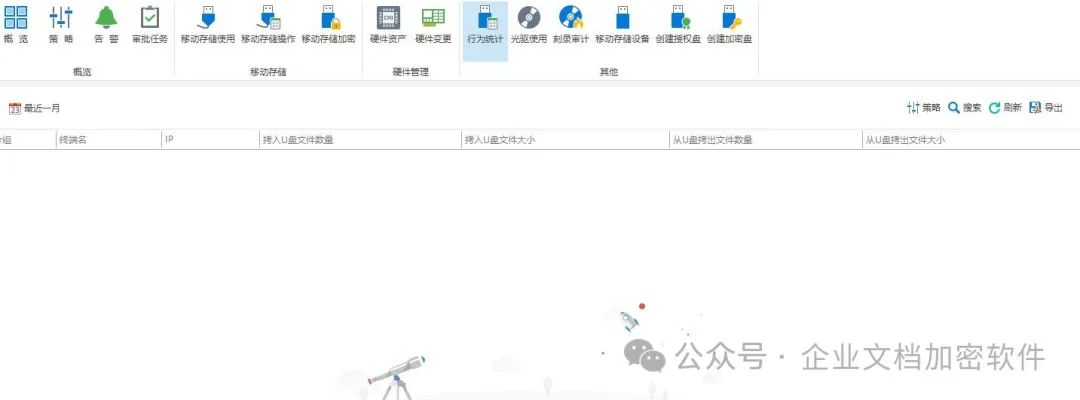Open 创建授权盘 create authorized disk
This screenshot has width=1080, height=400.
(678, 25)
